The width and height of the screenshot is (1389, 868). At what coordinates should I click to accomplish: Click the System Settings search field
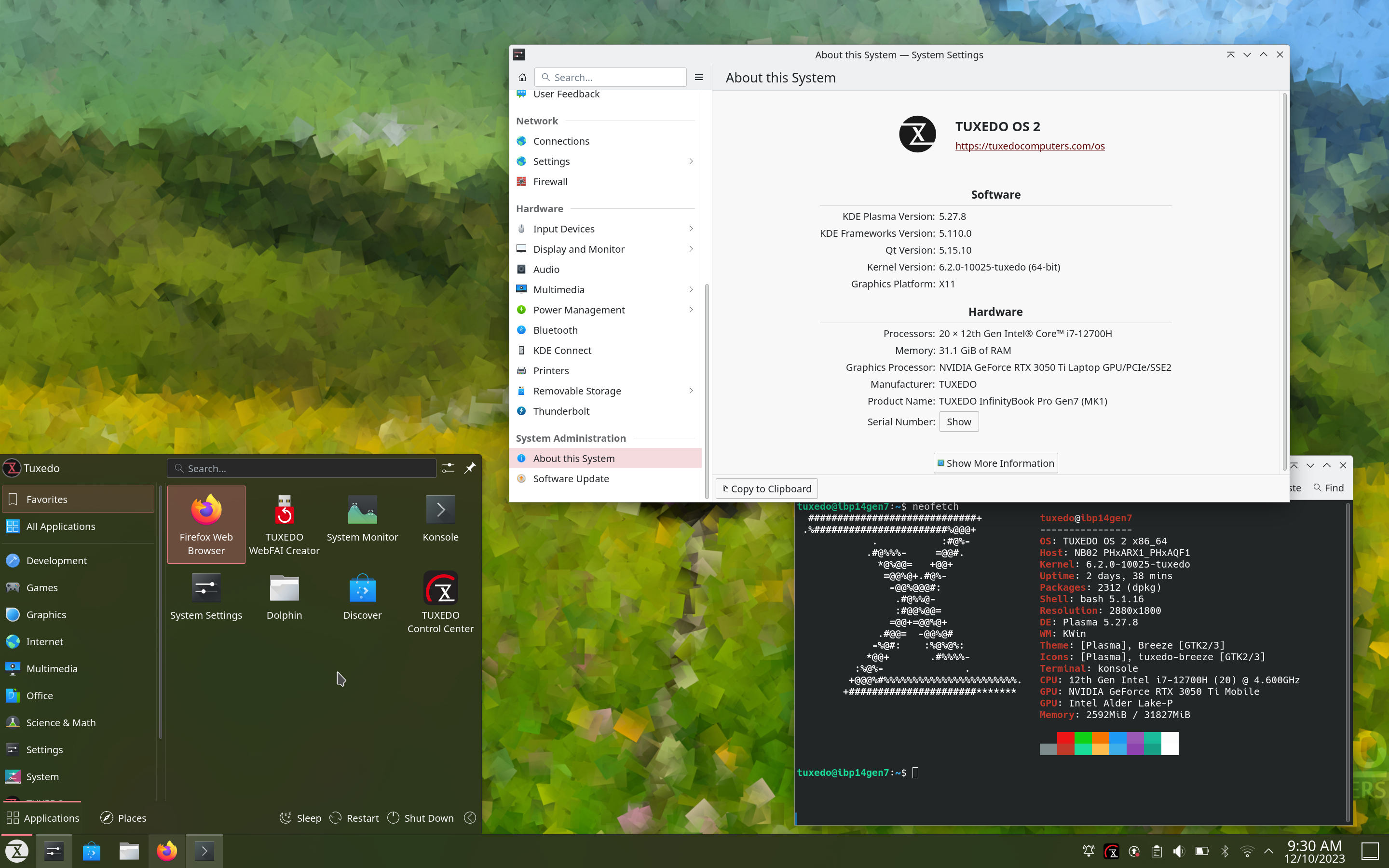pyautogui.click(x=610, y=76)
